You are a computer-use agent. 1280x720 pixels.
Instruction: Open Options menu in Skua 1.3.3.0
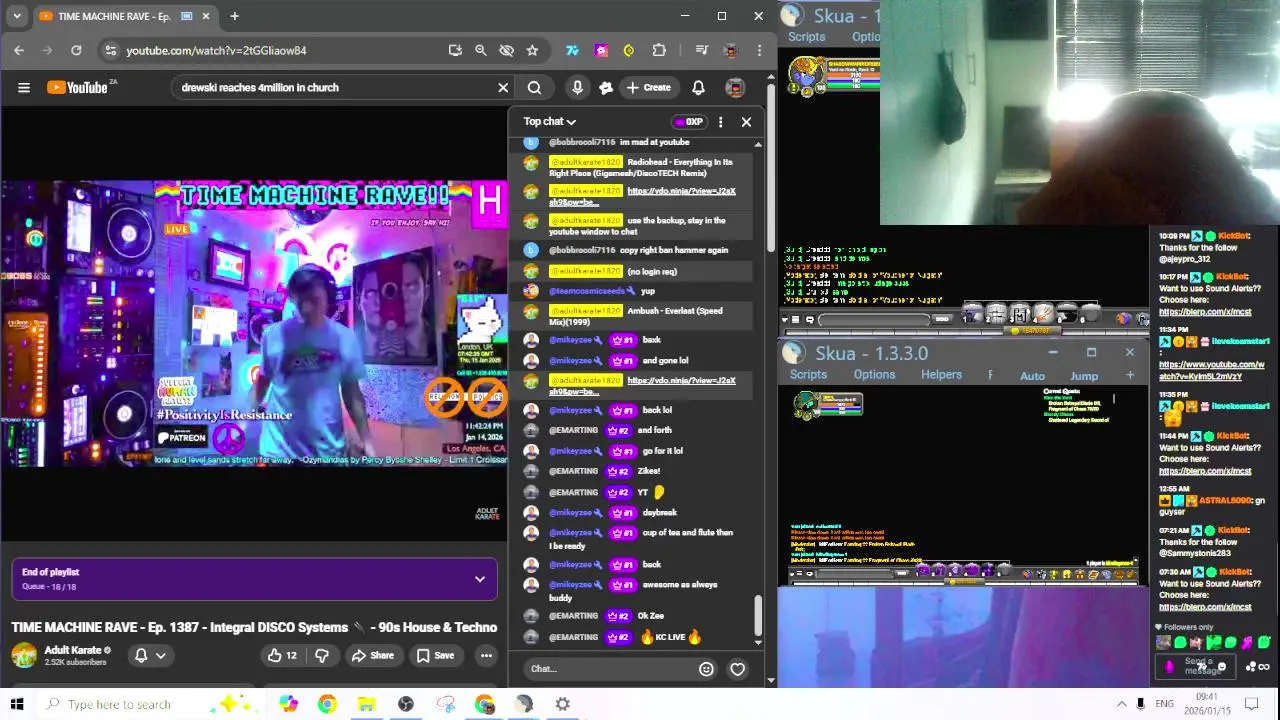pyautogui.click(x=874, y=375)
